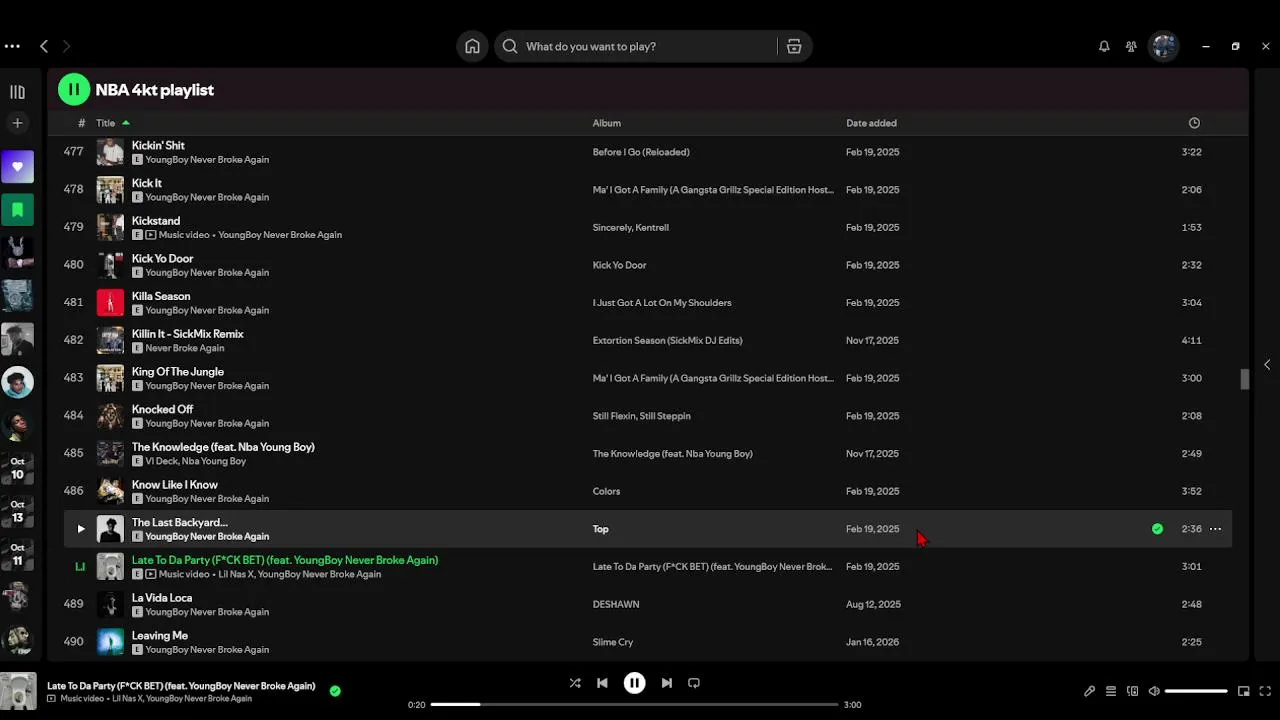Expand right side panel arrow
Viewport: 1280px width, 720px height.
(1267, 365)
